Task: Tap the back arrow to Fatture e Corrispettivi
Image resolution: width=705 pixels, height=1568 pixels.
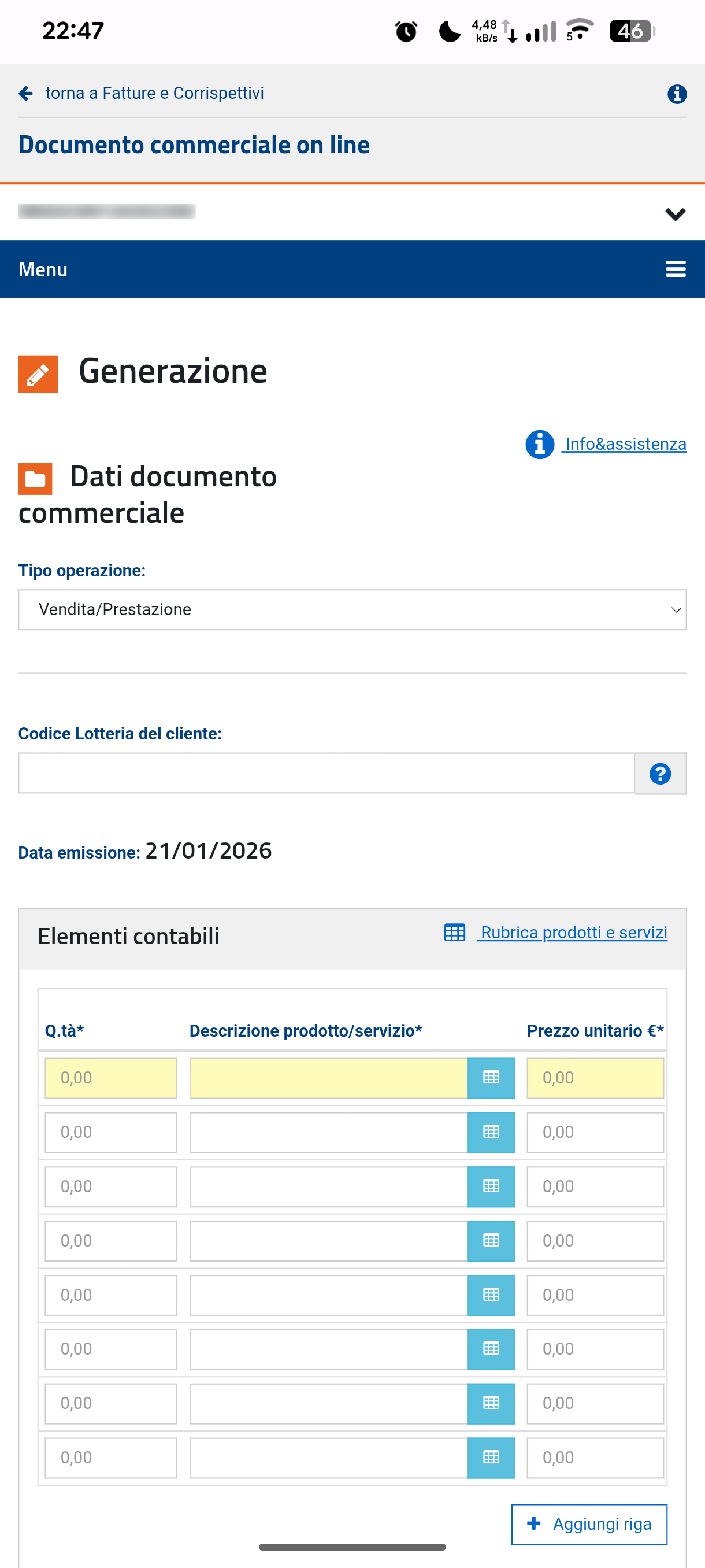Action: click(x=25, y=94)
